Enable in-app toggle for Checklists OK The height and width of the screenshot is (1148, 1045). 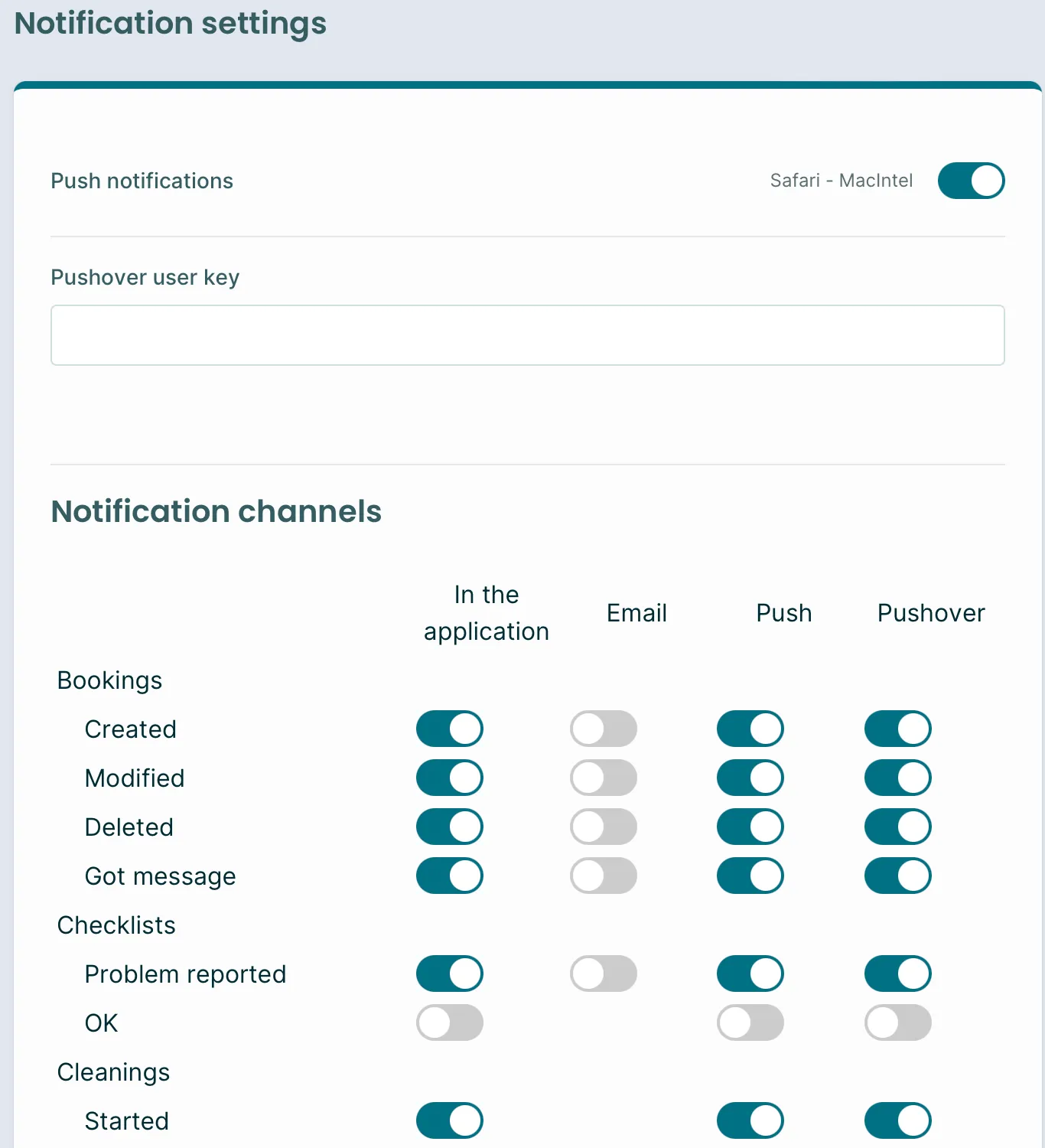click(450, 1022)
